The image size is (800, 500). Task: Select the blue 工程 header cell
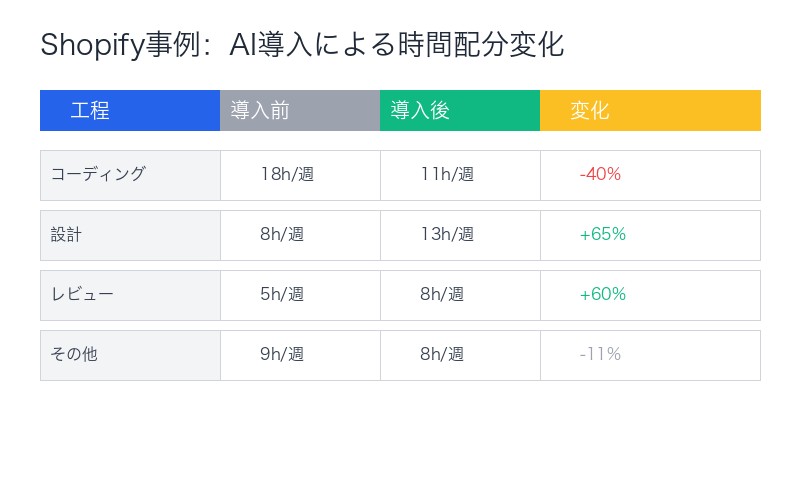130,111
